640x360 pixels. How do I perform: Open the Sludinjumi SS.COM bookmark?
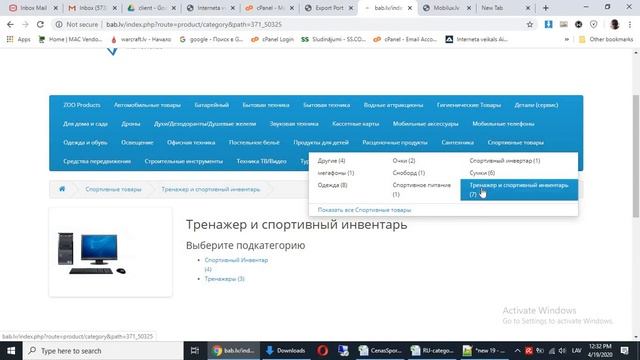point(333,39)
